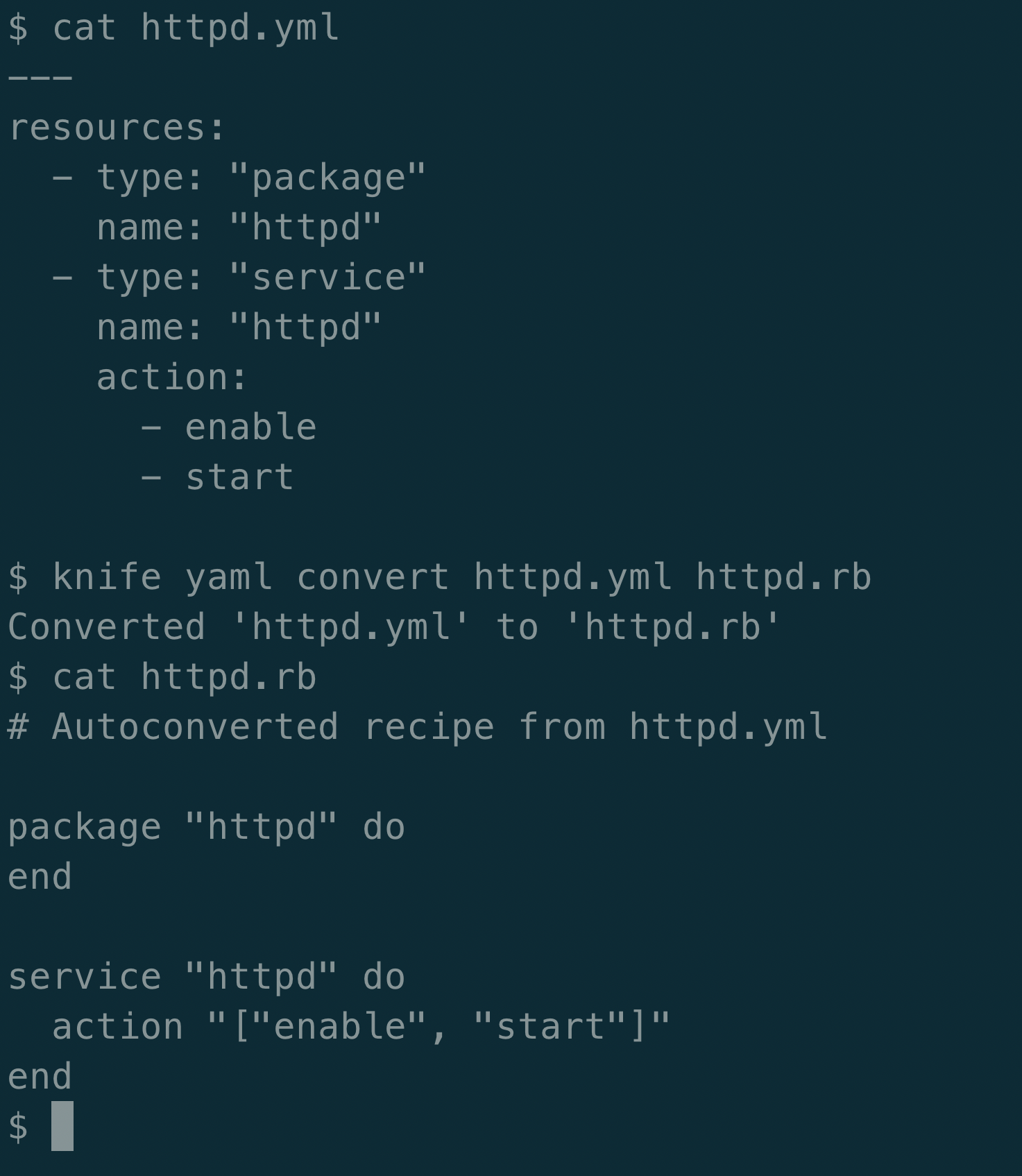Click 'httpd.rb' argument in the knife command
This screenshot has width=1022, height=1176.
[x=783, y=577]
